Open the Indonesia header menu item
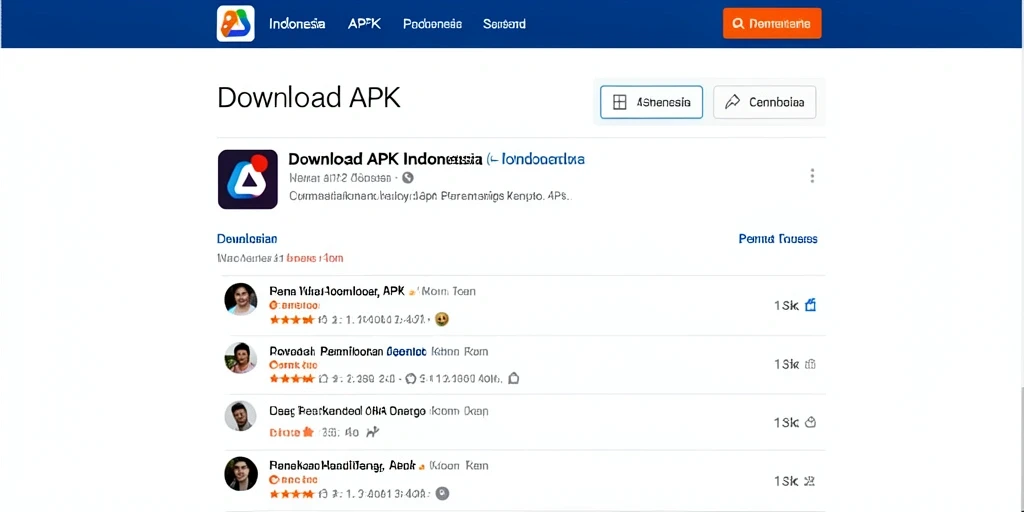 point(297,24)
